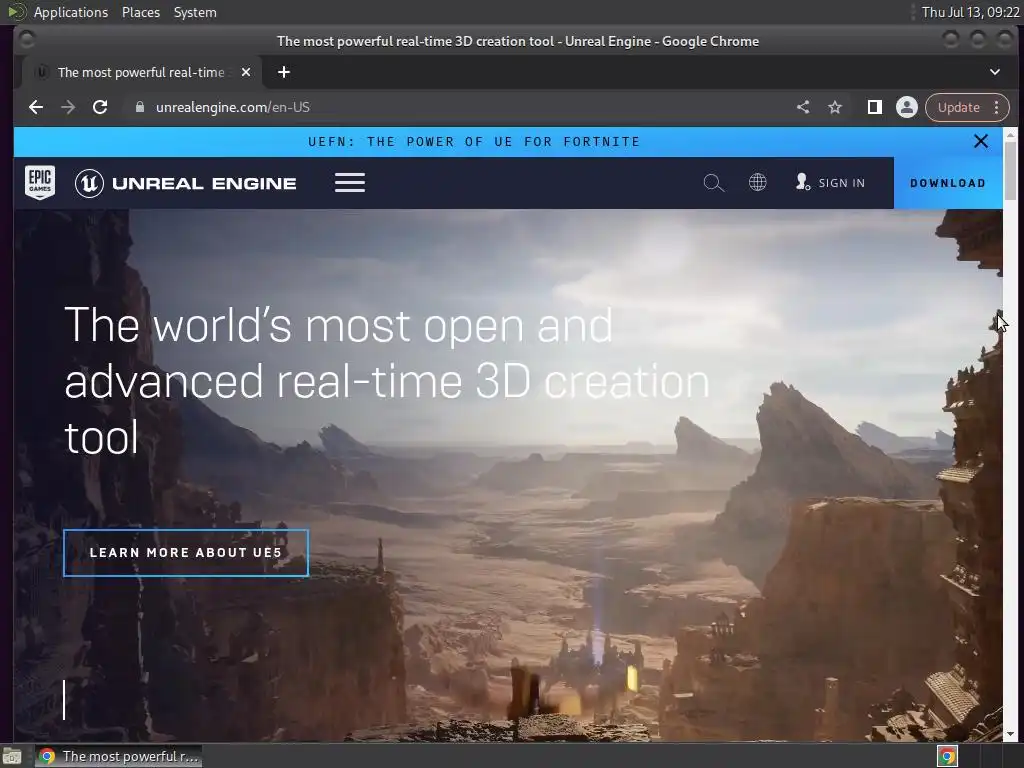Share this page icon
1024x768 pixels.
(803, 107)
